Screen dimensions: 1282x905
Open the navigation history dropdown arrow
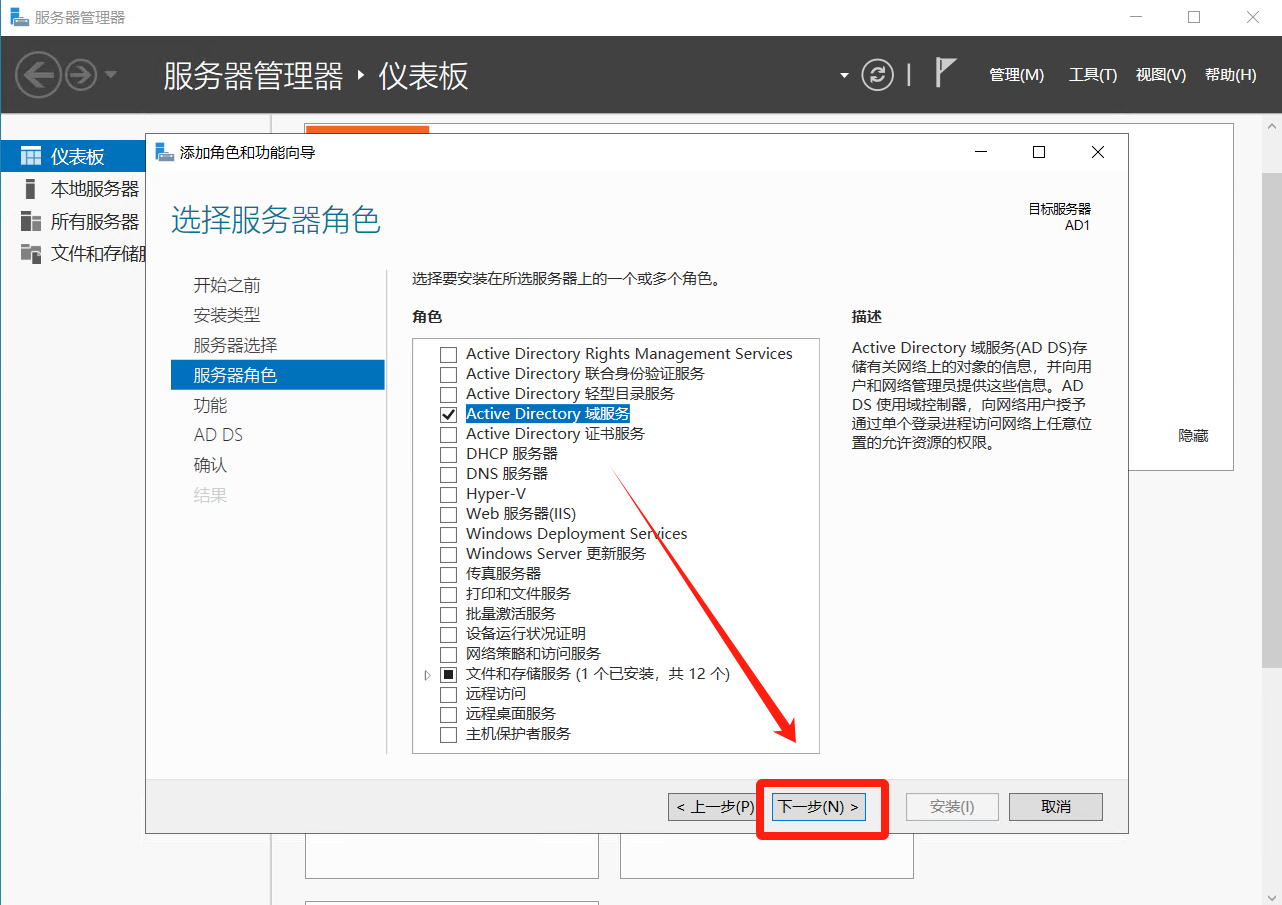111,75
